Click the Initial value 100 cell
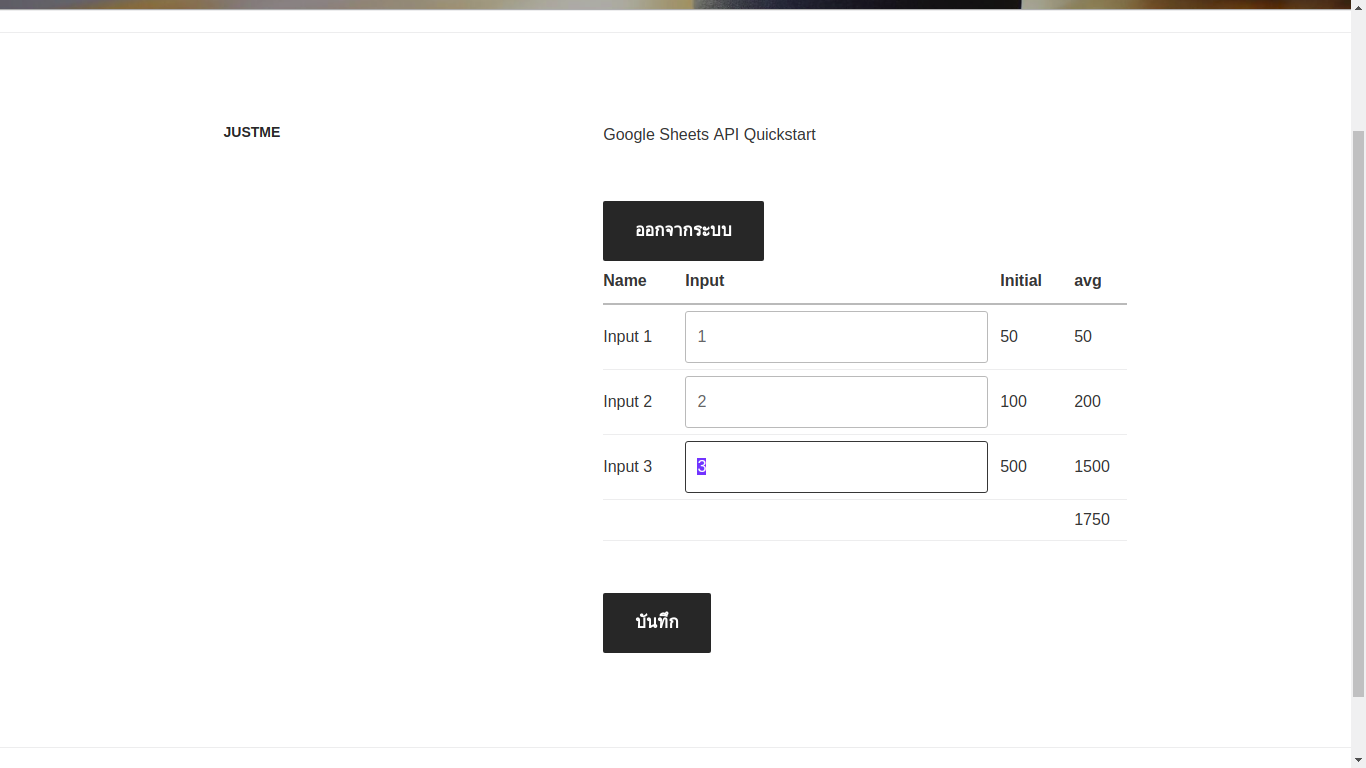Viewport: 1366px width, 768px height. [1013, 402]
